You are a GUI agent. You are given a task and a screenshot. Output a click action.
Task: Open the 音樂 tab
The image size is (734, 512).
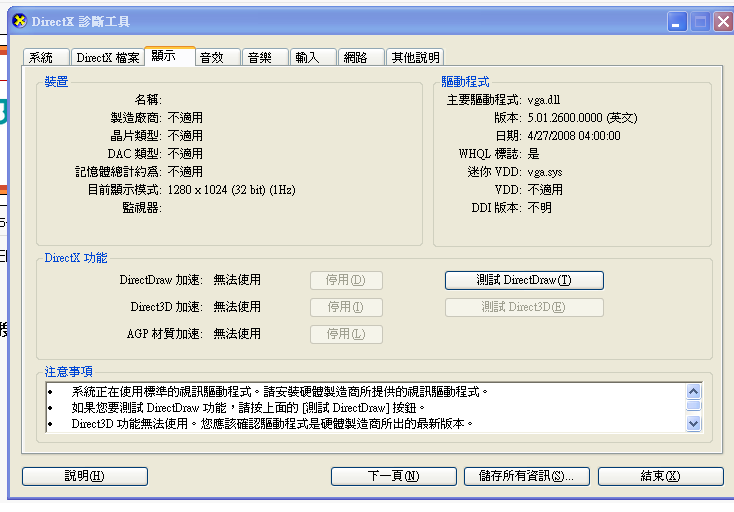tap(265, 58)
